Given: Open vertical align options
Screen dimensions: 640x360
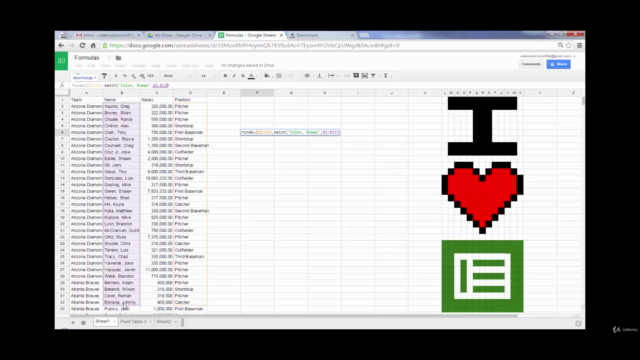Looking at the screenshot, I should (320, 76).
